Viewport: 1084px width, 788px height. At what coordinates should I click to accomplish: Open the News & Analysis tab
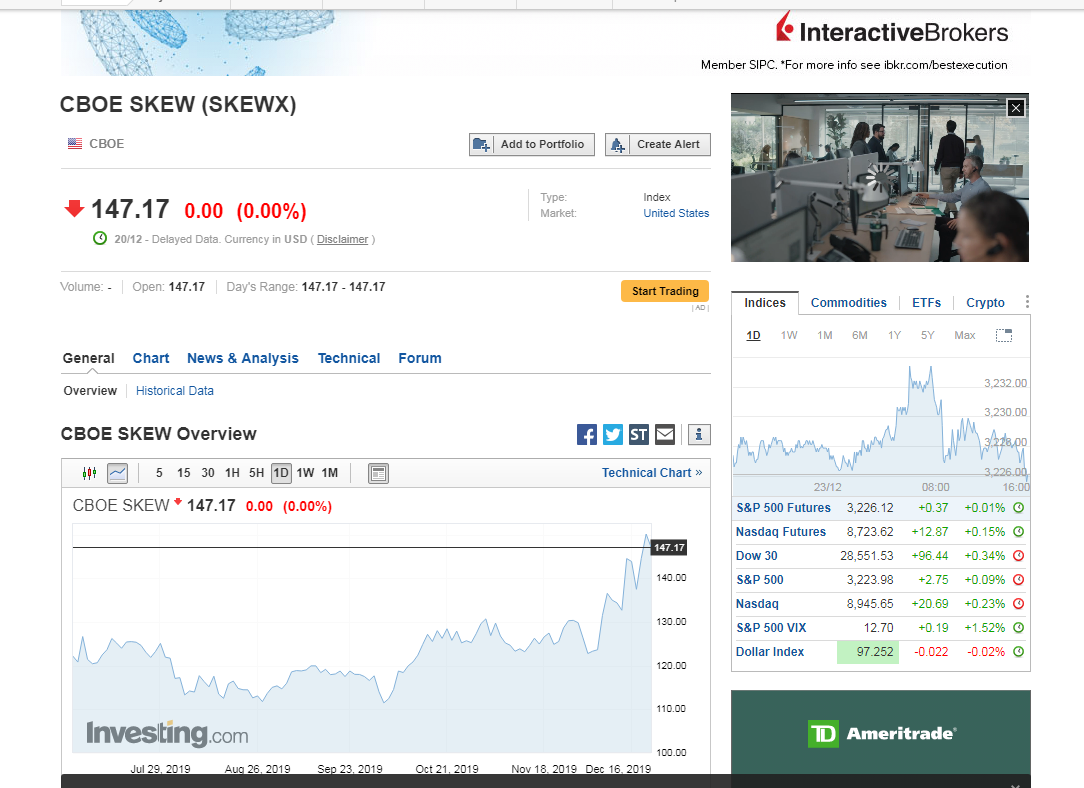coord(243,358)
